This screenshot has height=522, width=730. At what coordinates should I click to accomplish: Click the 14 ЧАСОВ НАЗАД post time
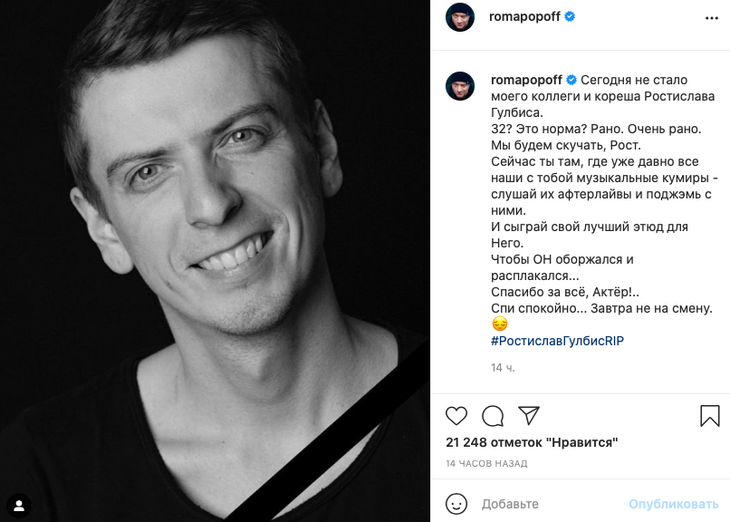click(486, 464)
